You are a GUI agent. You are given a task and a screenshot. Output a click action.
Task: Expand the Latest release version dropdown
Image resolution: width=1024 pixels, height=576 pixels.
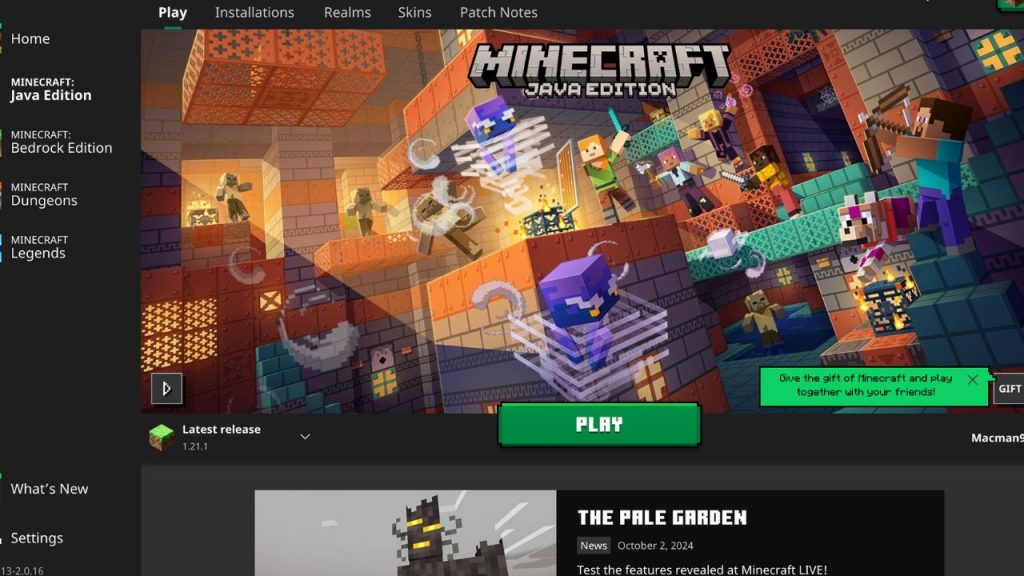[305, 436]
